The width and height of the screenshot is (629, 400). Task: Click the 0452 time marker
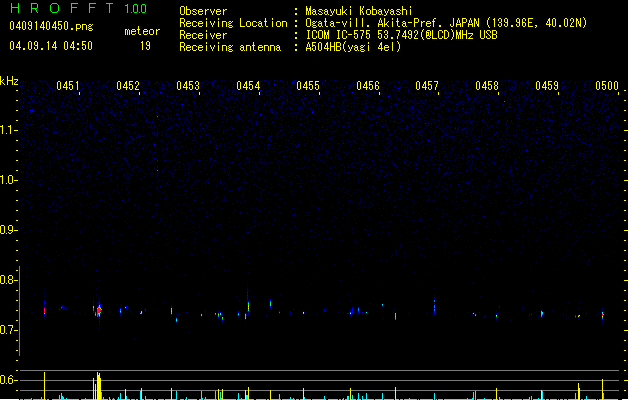click(128, 86)
